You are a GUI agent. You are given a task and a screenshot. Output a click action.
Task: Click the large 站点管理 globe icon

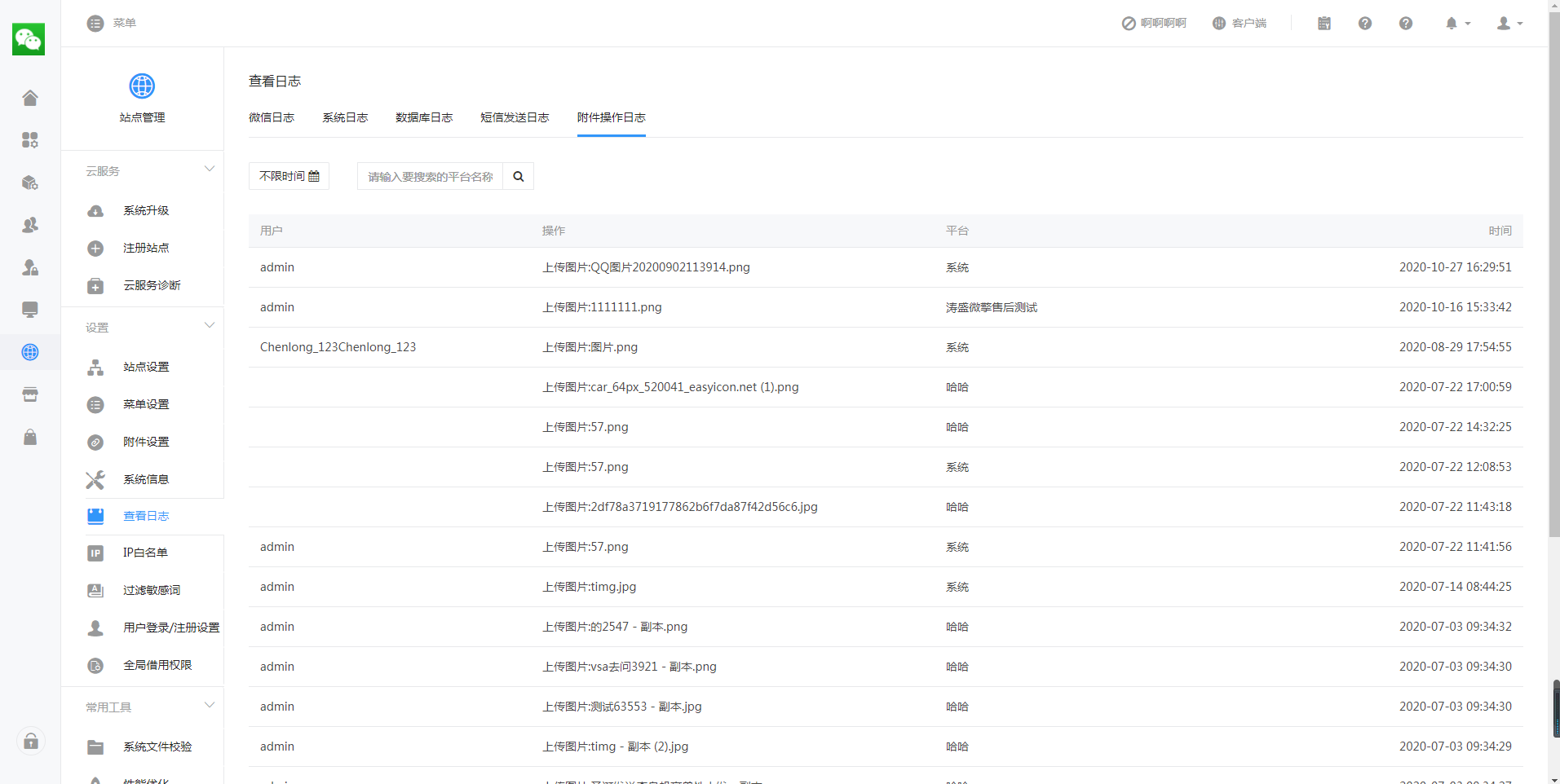click(142, 86)
